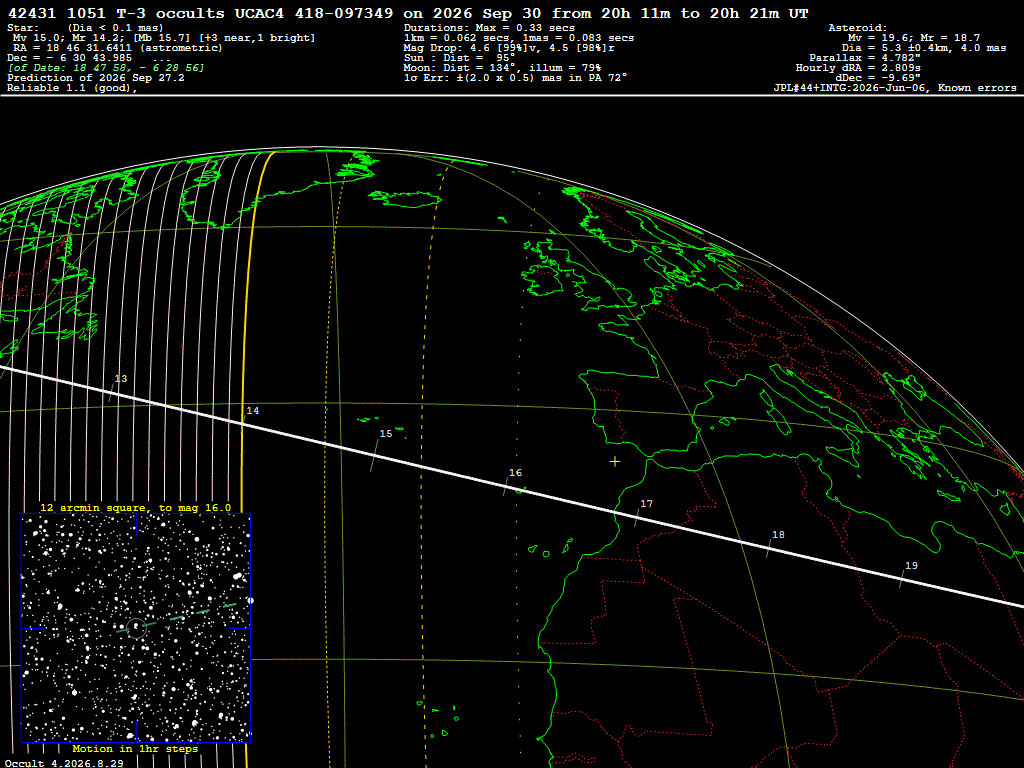Click the yellow plus crosshair marker near Spain
This screenshot has height=768, width=1024.
pos(615,462)
